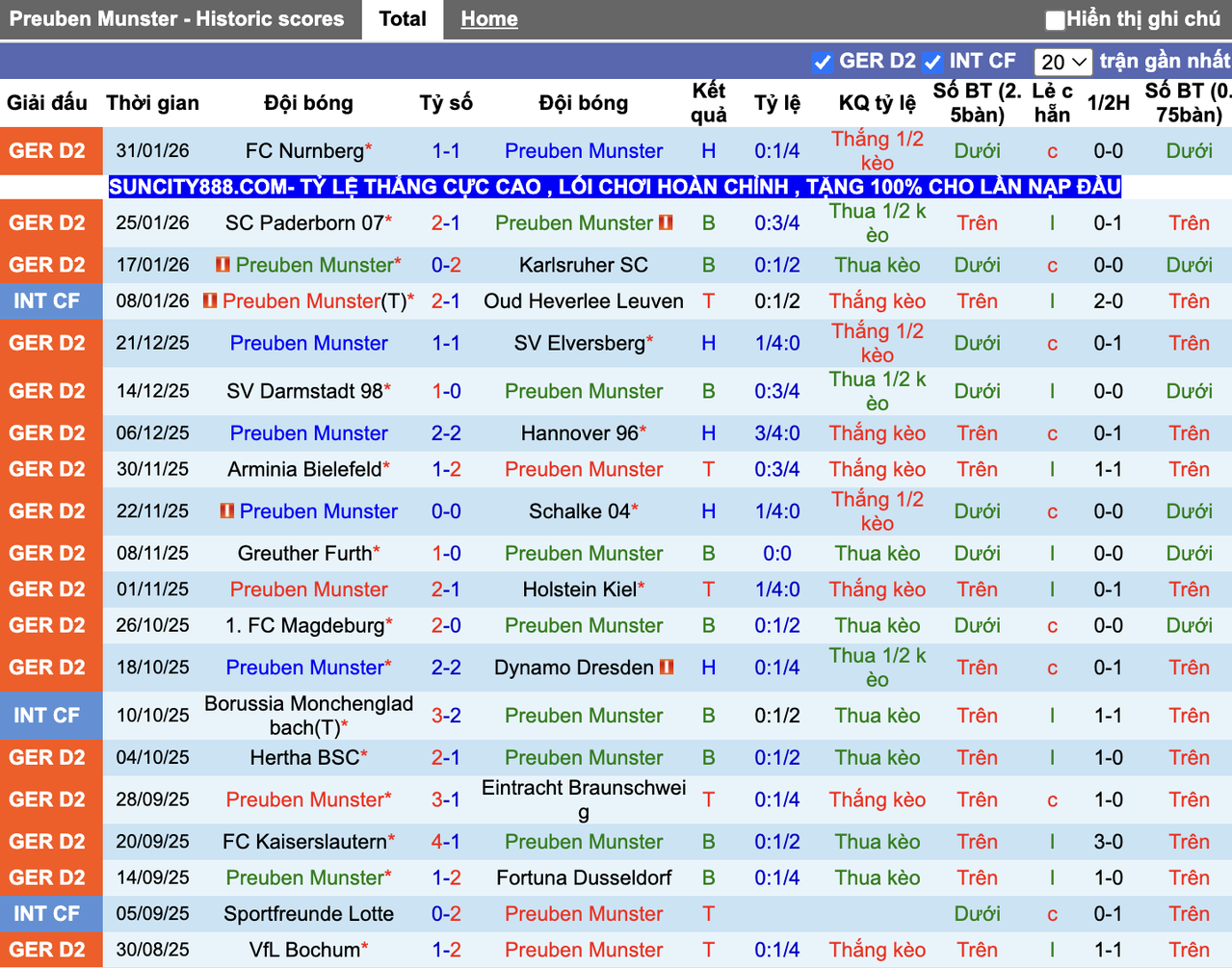
Task: Open FC Kaiserslautern team page
Action: (304, 842)
